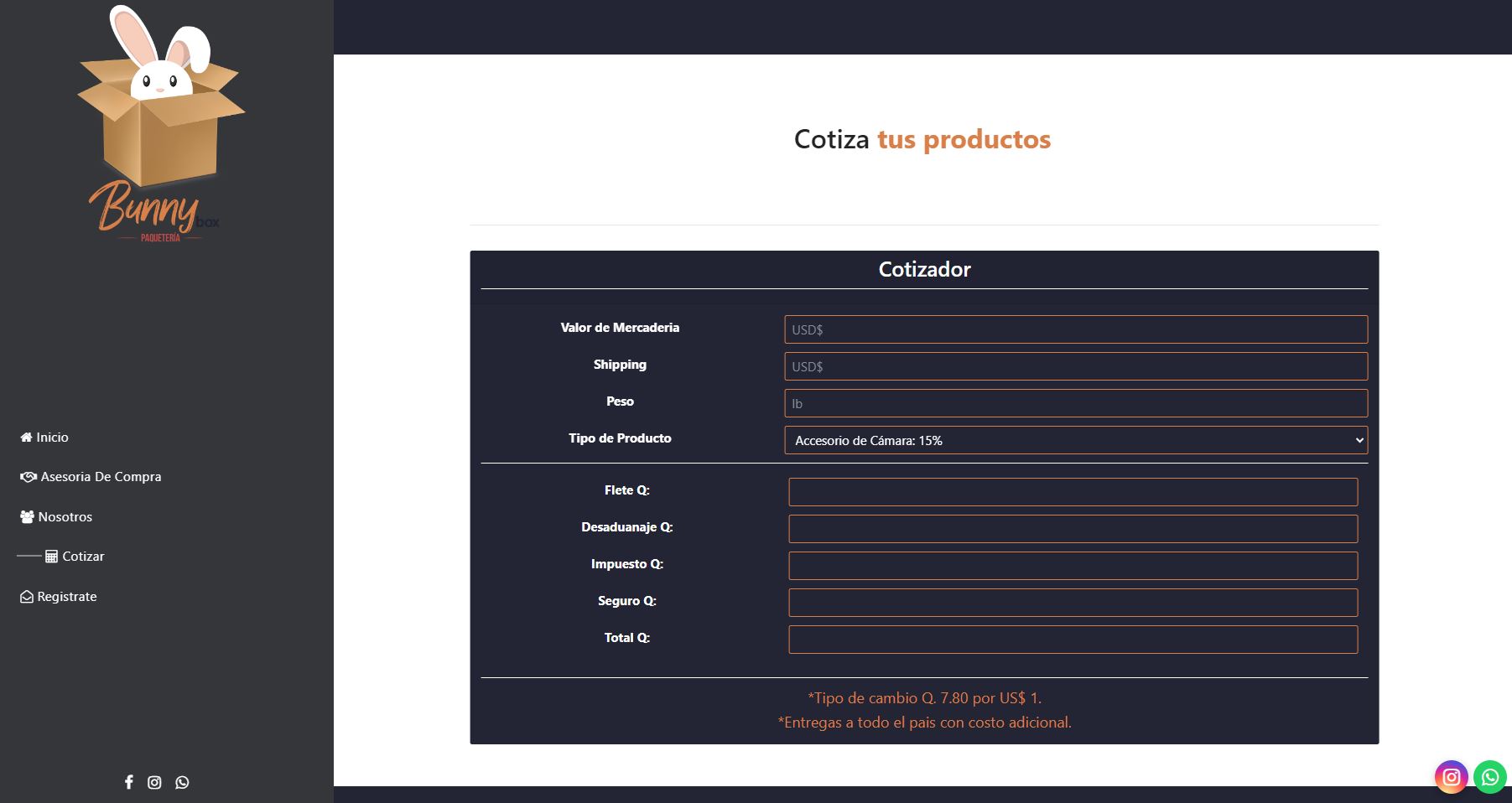Click the floating Instagram round button
Screen dimensions: 1512x803
coord(1451,777)
